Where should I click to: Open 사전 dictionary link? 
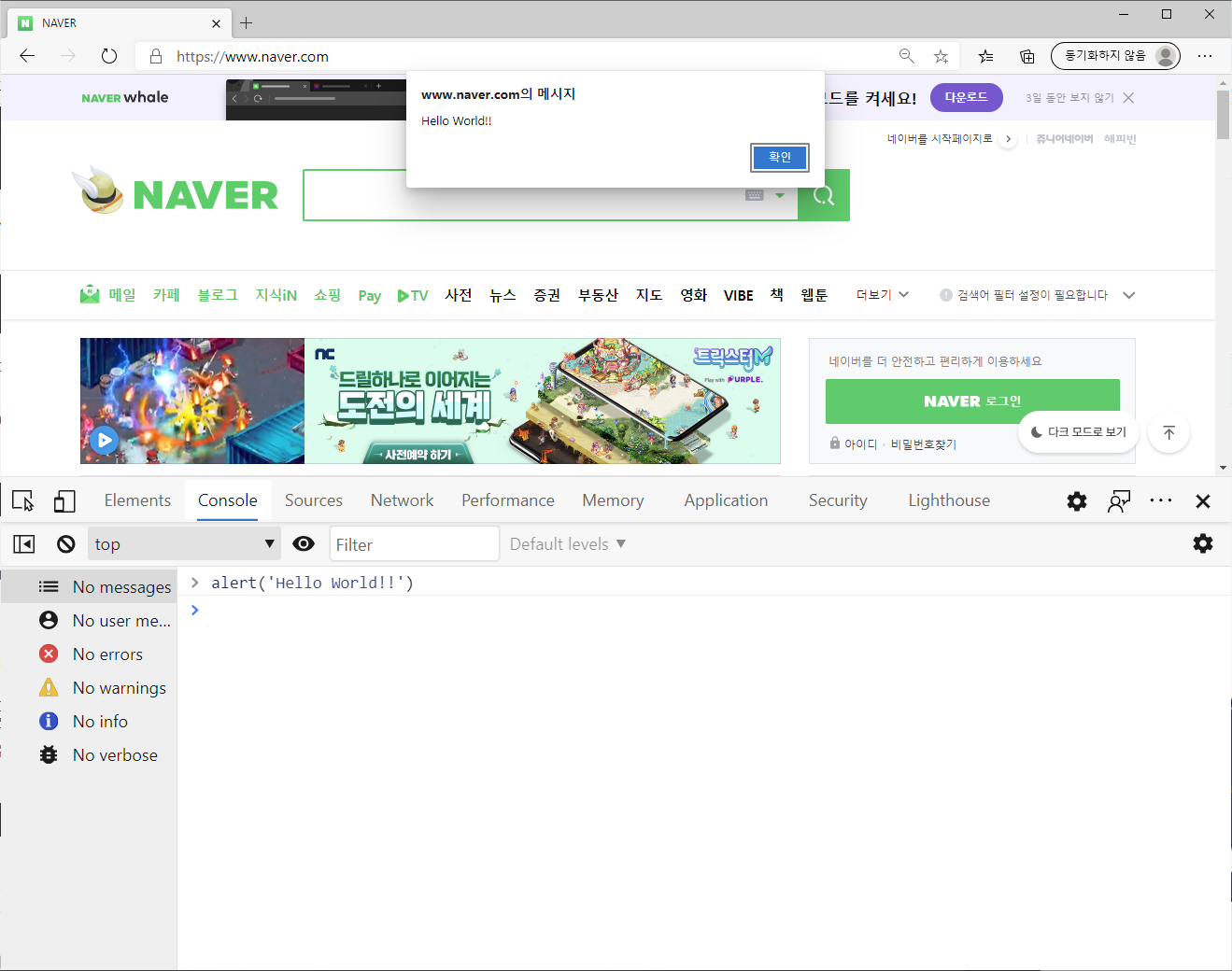tap(459, 295)
